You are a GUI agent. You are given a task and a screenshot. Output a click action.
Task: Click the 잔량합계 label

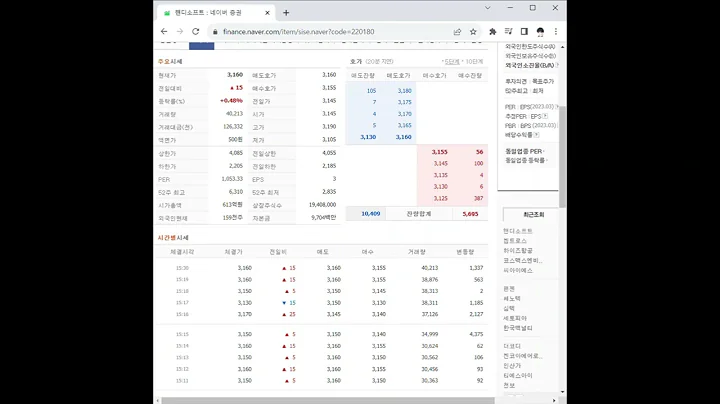pyautogui.click(x=418, y=214)
